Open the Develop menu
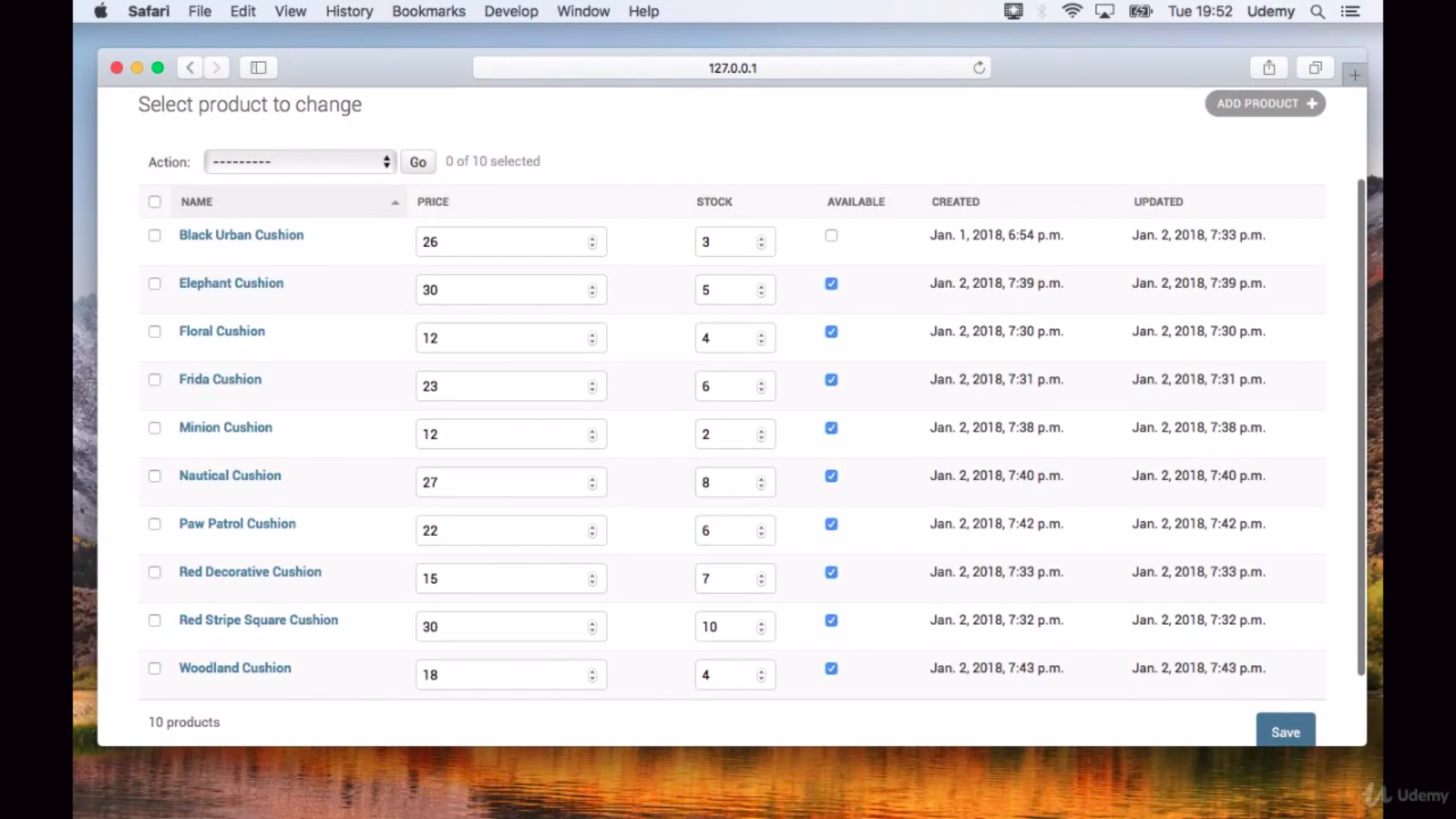Image resolution: width=1456 pixels, height=819 pixels. 511,11
